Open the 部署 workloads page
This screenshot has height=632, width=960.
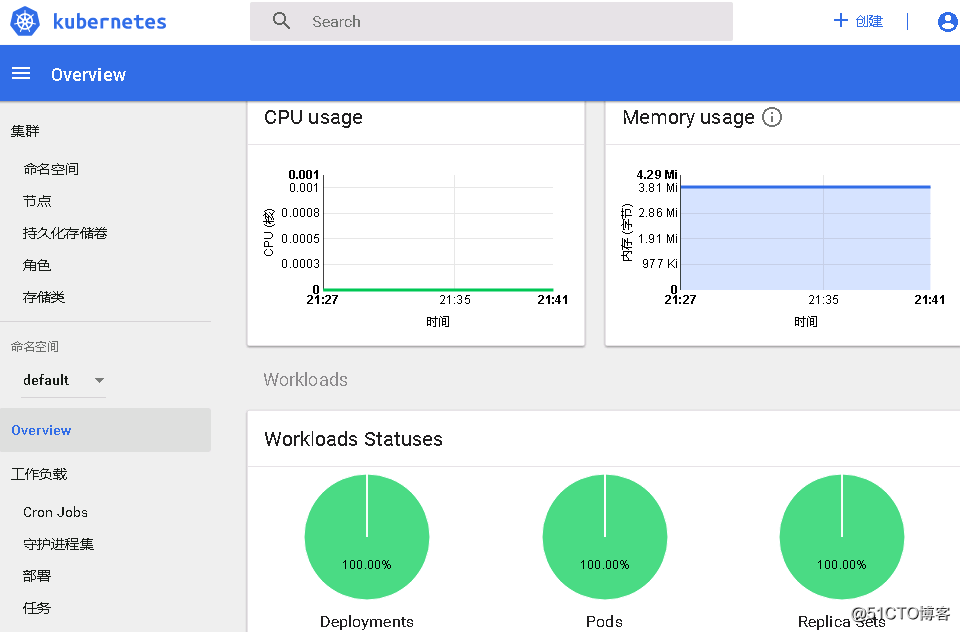pos(37,575)
